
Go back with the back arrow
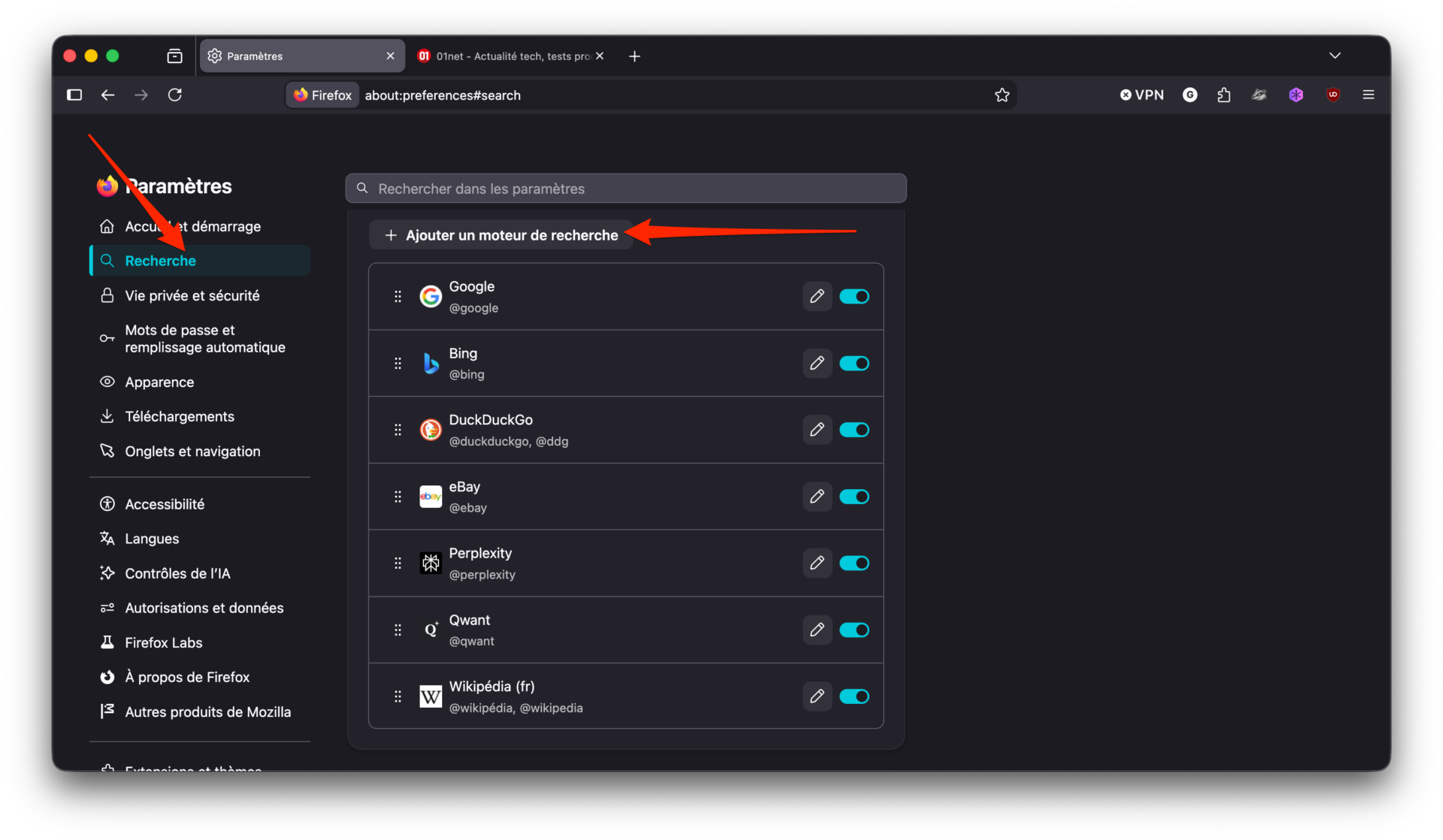coord(108,95)
